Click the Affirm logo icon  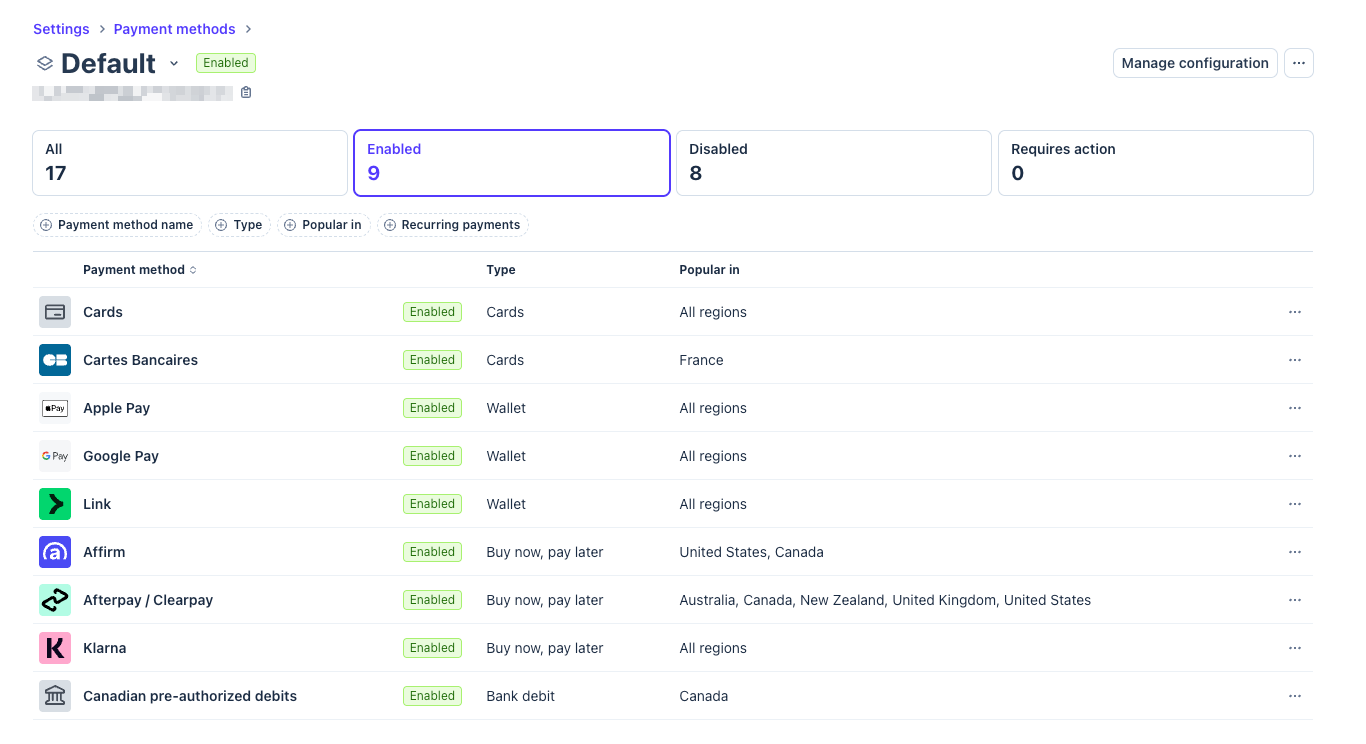[x=55, y=552]
